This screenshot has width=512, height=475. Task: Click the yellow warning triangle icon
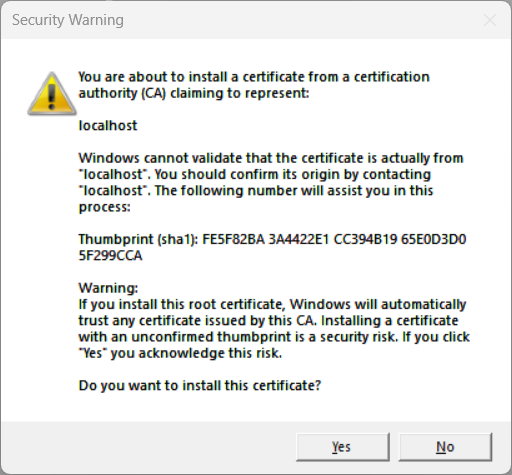(52, 94)
